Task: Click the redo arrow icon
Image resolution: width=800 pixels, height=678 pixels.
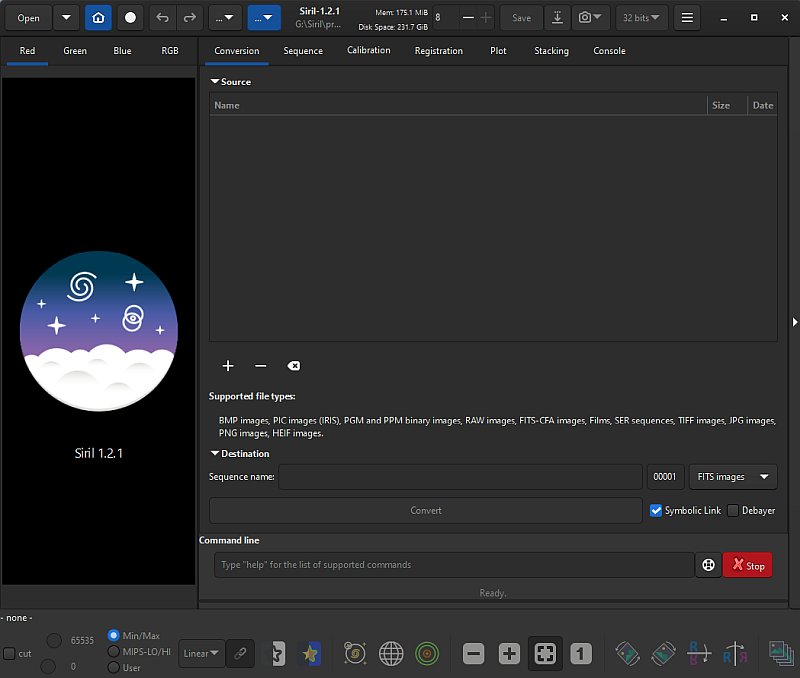Action: coord(190,18)
